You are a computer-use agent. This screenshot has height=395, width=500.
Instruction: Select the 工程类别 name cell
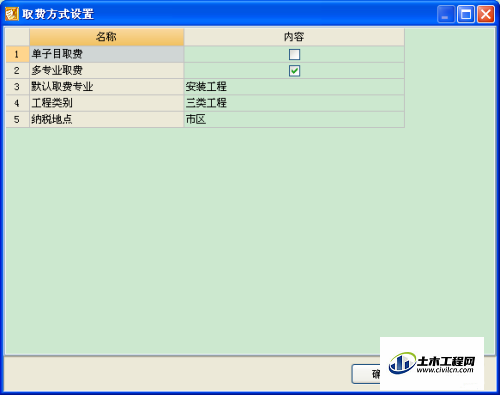pyautogui.click(x=107, y=103)
